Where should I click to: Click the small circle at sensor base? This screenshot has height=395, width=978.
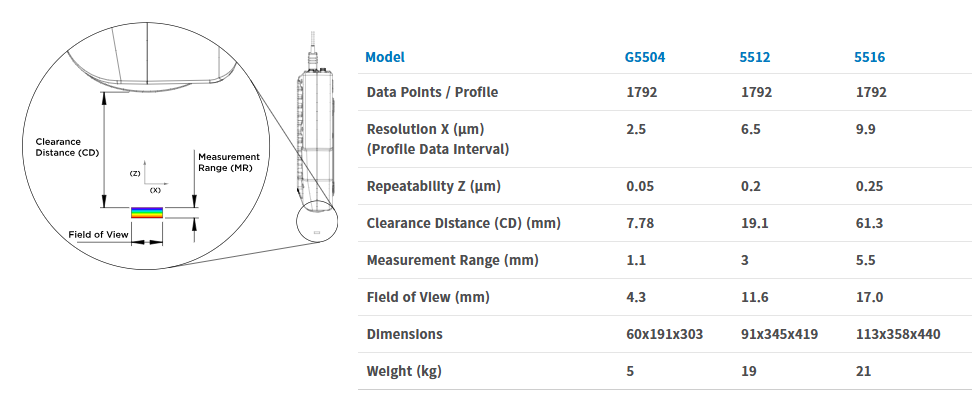coord(316,220)
